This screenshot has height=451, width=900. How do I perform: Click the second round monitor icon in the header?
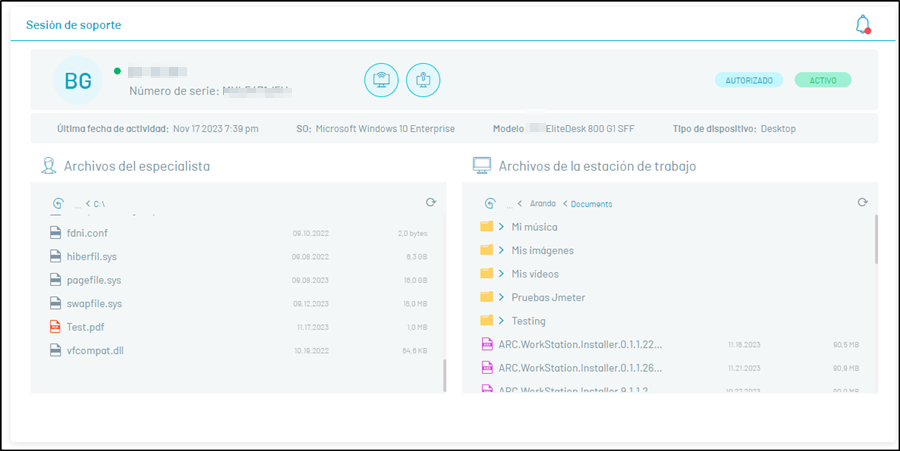423,80
